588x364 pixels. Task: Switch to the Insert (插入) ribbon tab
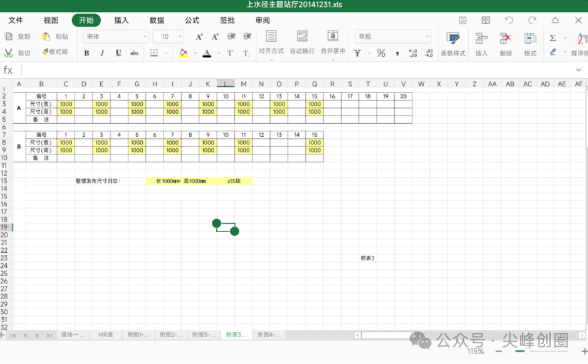[x=121, y=20]
